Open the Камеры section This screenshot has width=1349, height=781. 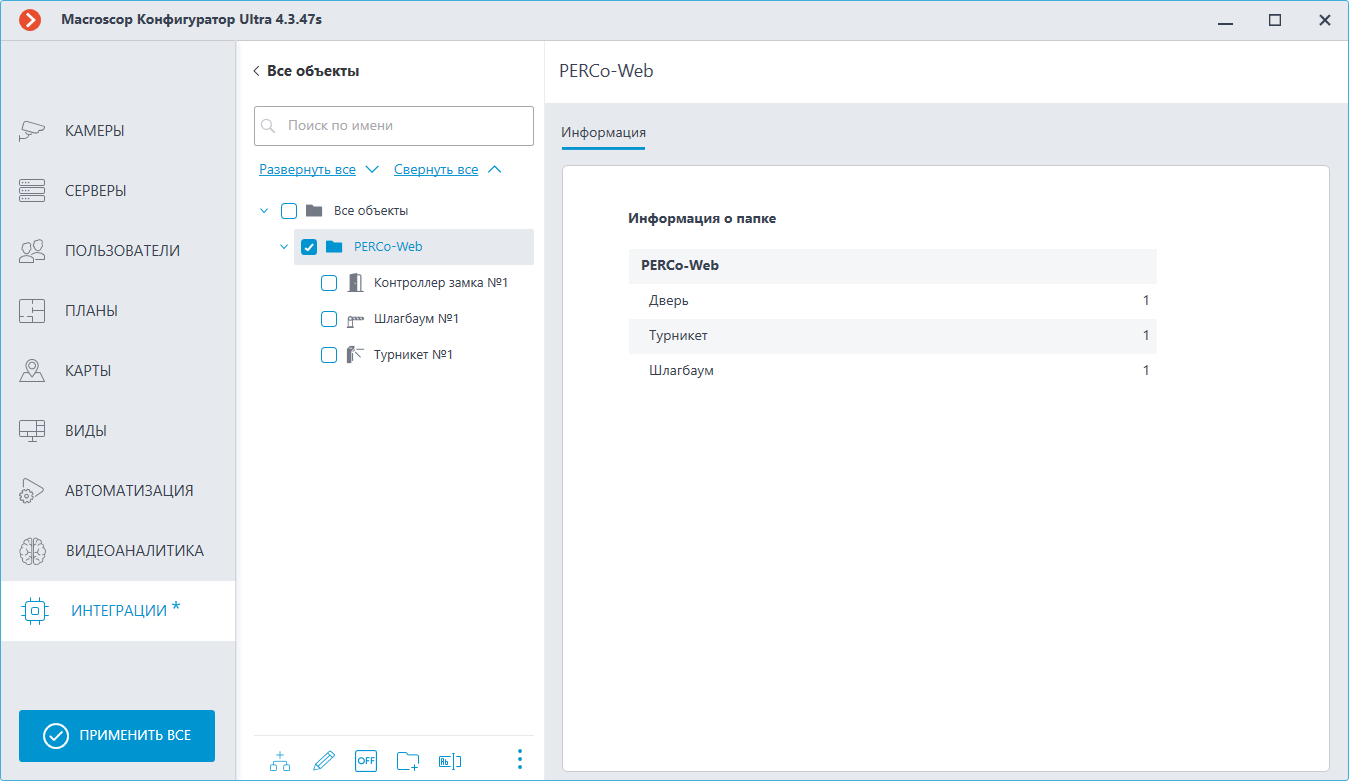pyautogui.click(x=118, y=131)
